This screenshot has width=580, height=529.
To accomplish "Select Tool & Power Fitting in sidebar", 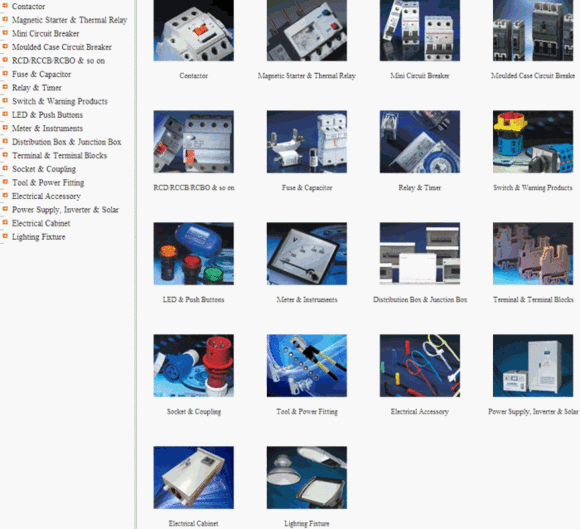I will (x=48, y=183).
